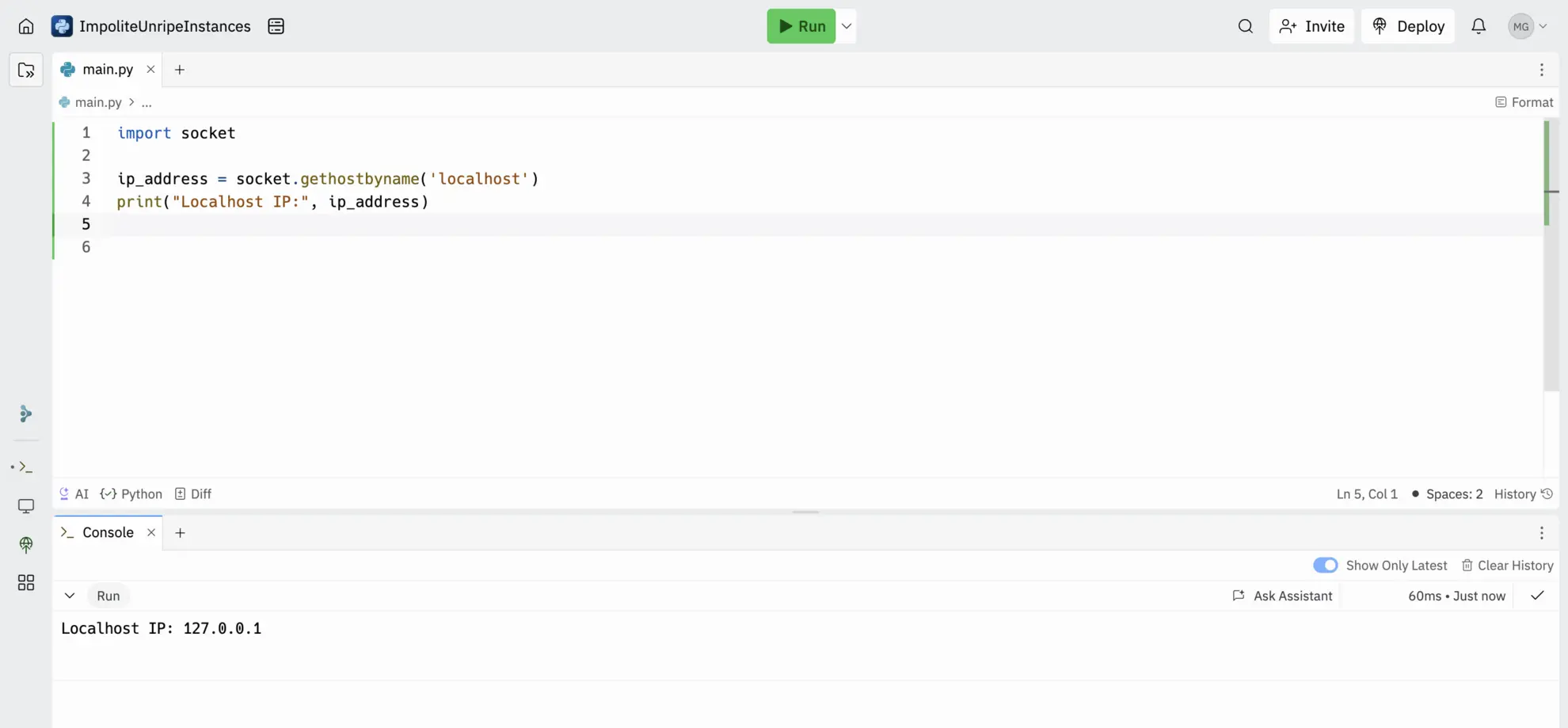Viewport: 1568px width, 728px height.
Task: Click the editor vertical scrollbar
Action: coord(1550,253)
